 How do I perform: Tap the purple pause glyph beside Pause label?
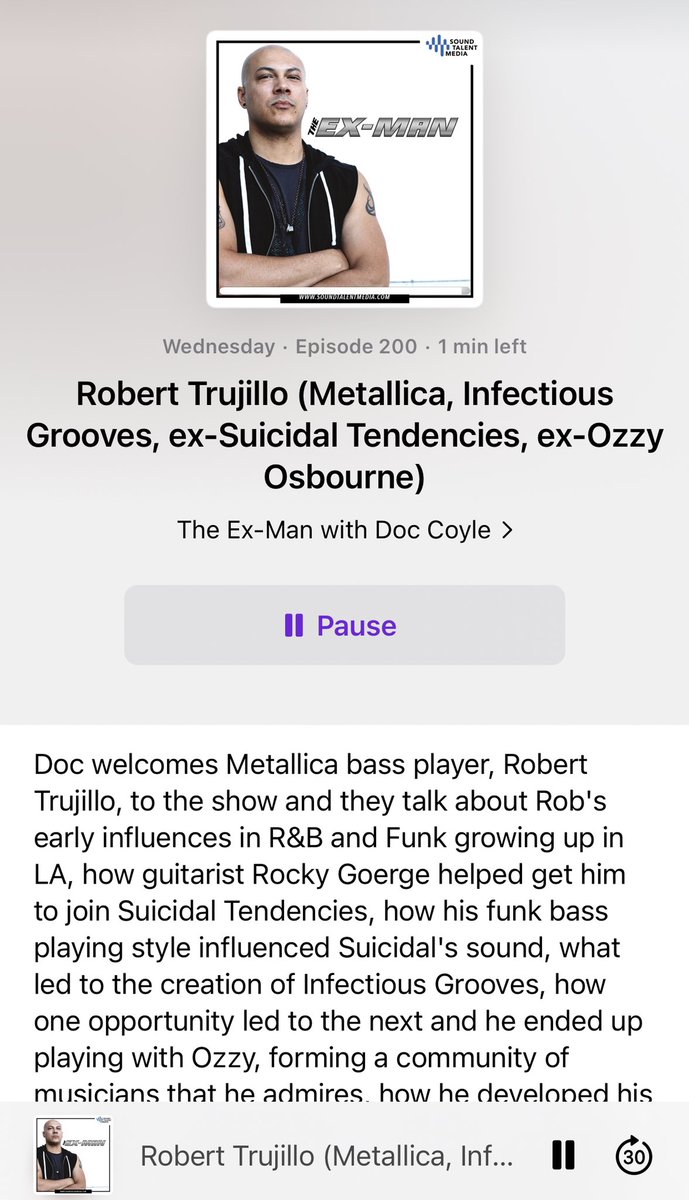[x=293, y=626]
